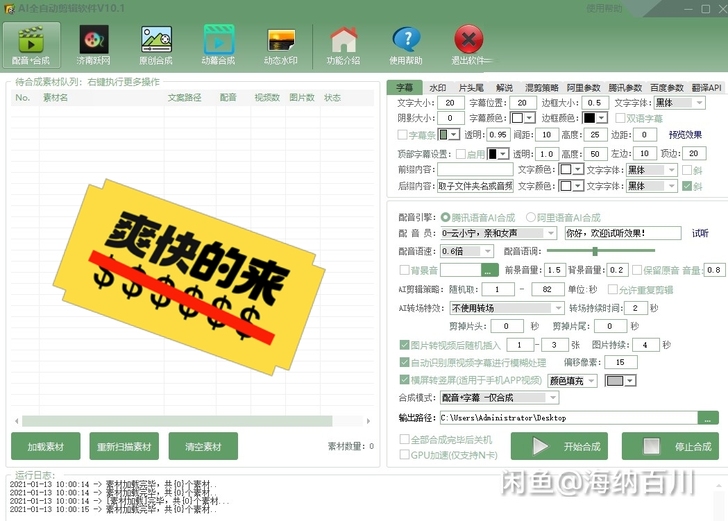
Task: Open the 合成模式 dropdown
Action: click(499, 397)
